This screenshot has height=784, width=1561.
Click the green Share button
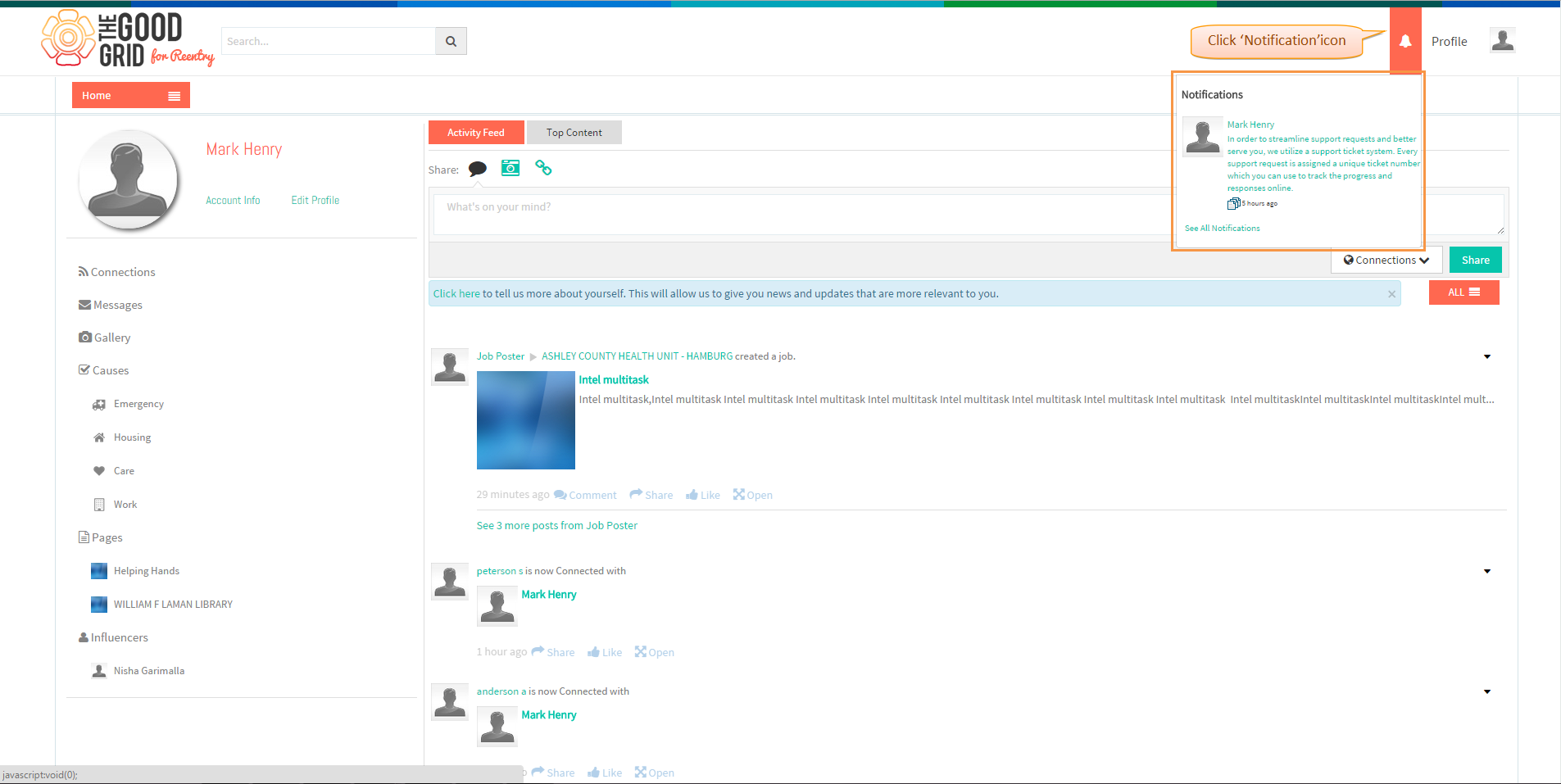(x=1475, y=260)
